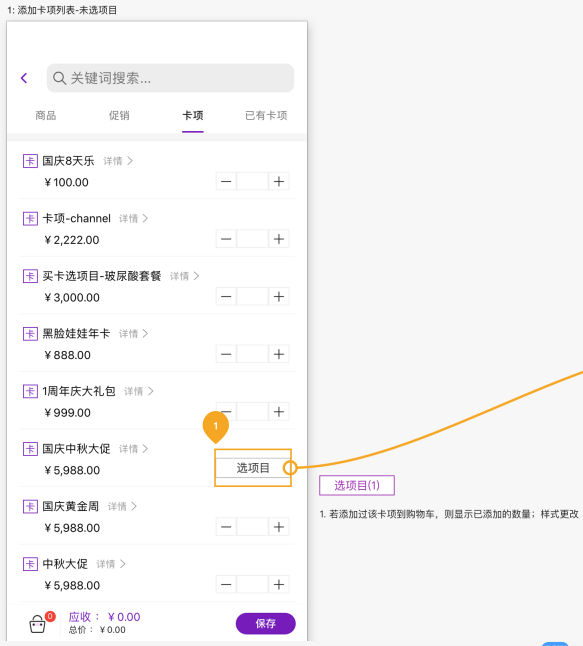Go back using the purple arrow

tap(24, 78)
